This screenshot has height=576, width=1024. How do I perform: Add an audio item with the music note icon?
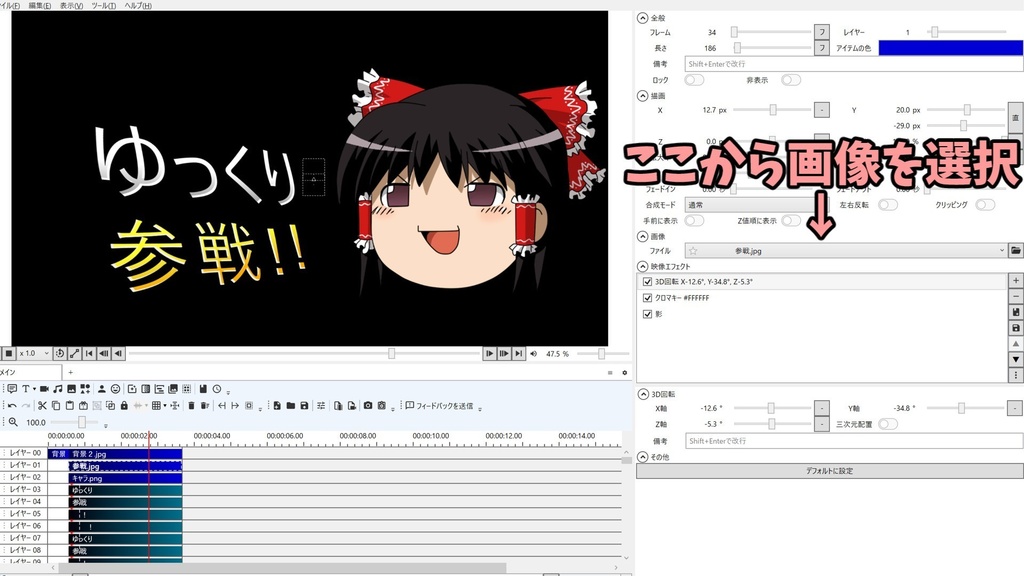pyautogui.click(x=58, y=389)
